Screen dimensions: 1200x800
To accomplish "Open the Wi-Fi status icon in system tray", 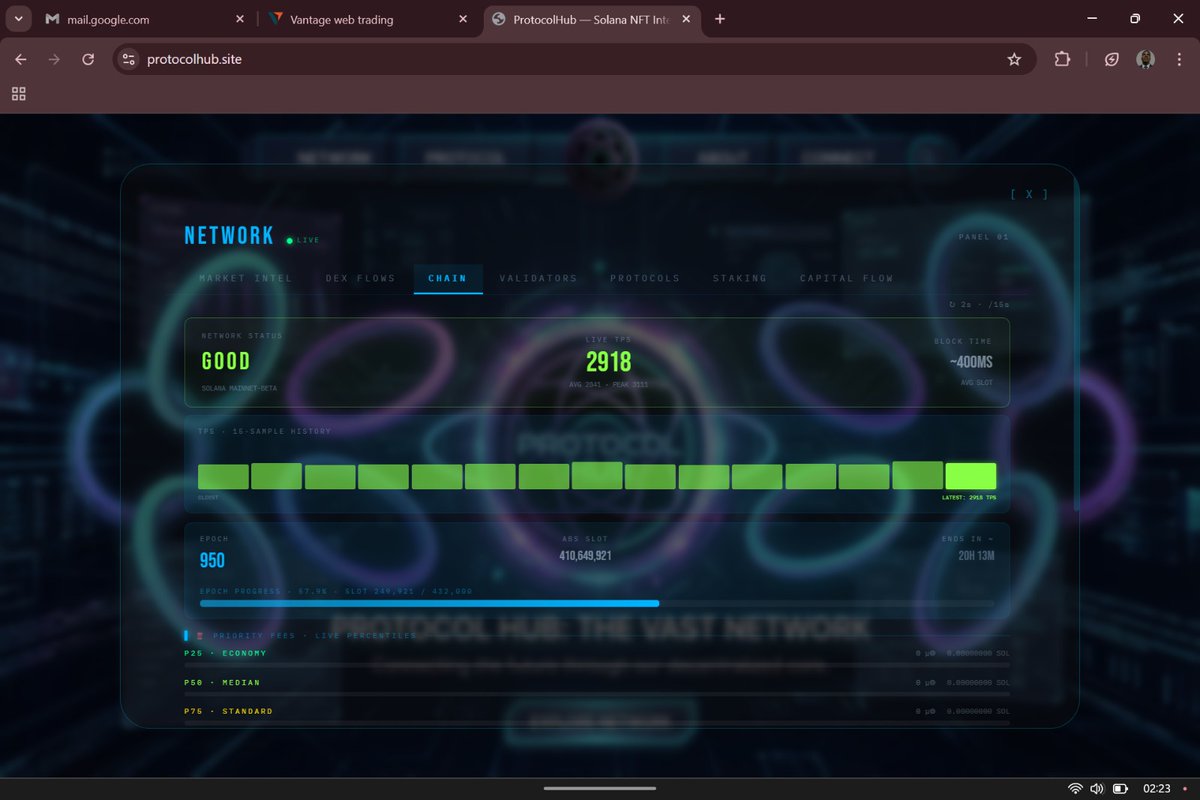I will 1075,788.
